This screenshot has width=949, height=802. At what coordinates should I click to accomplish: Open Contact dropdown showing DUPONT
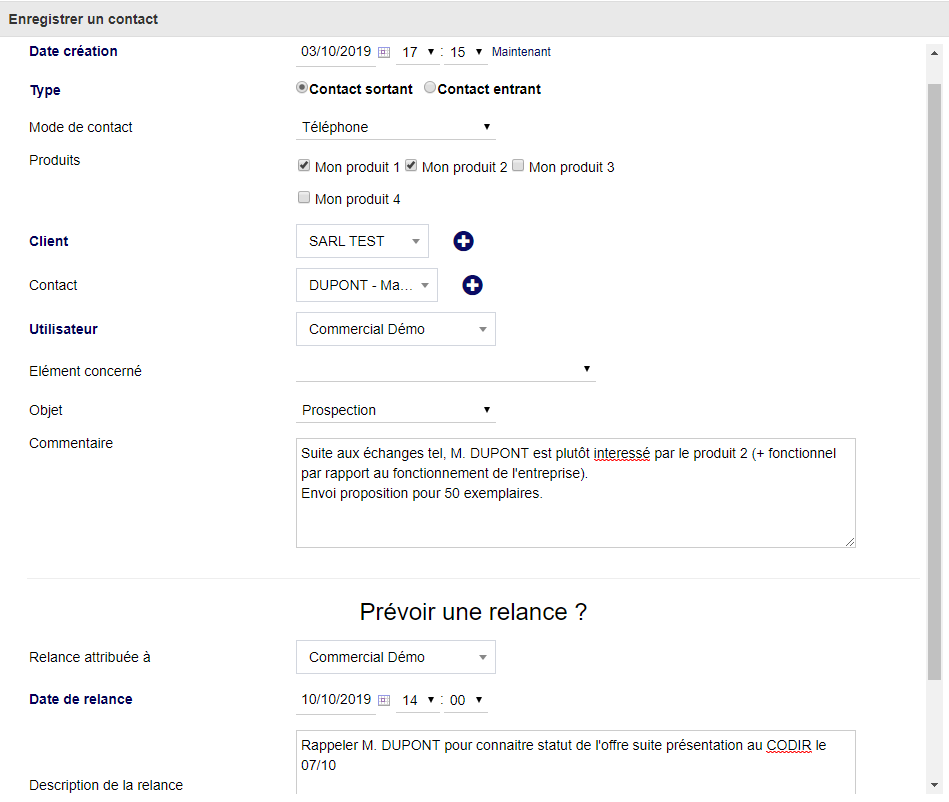367,285
